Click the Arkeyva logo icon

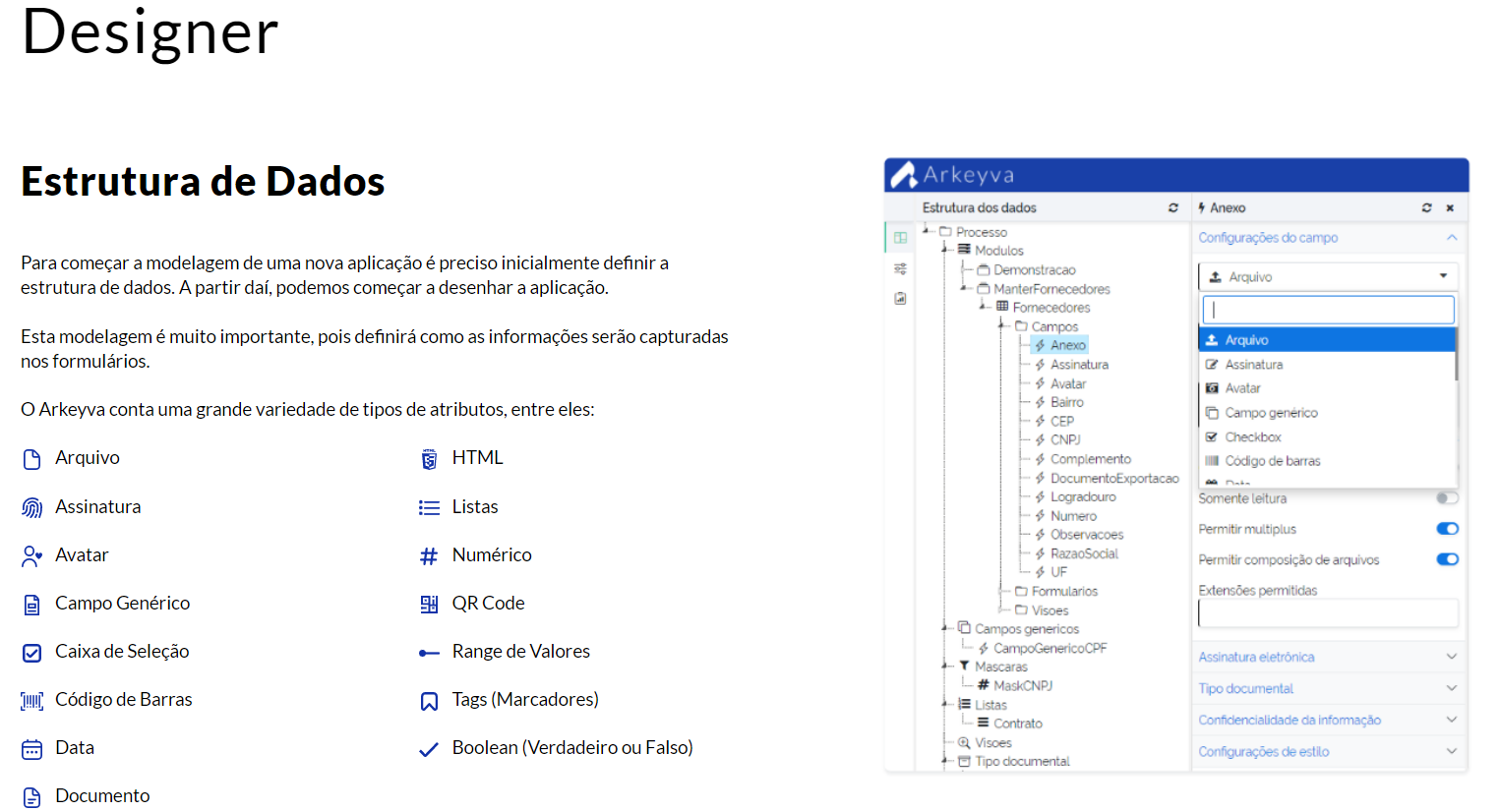click(903, 174)
